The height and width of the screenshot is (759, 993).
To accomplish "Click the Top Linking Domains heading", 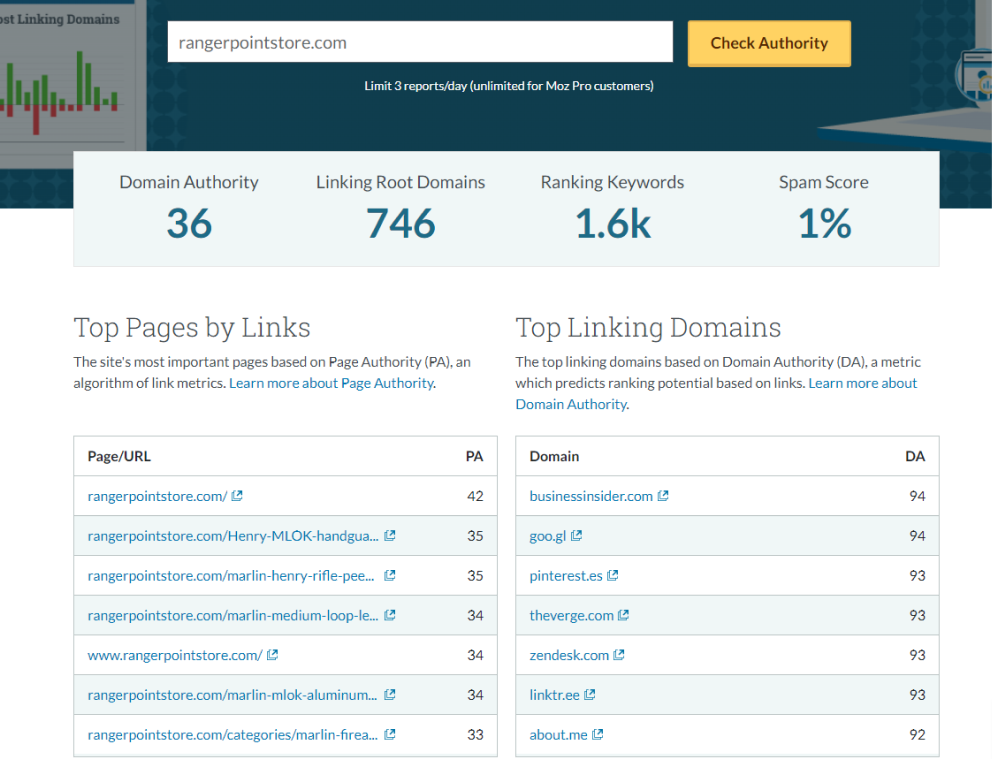I will click(x=648, y=327).
